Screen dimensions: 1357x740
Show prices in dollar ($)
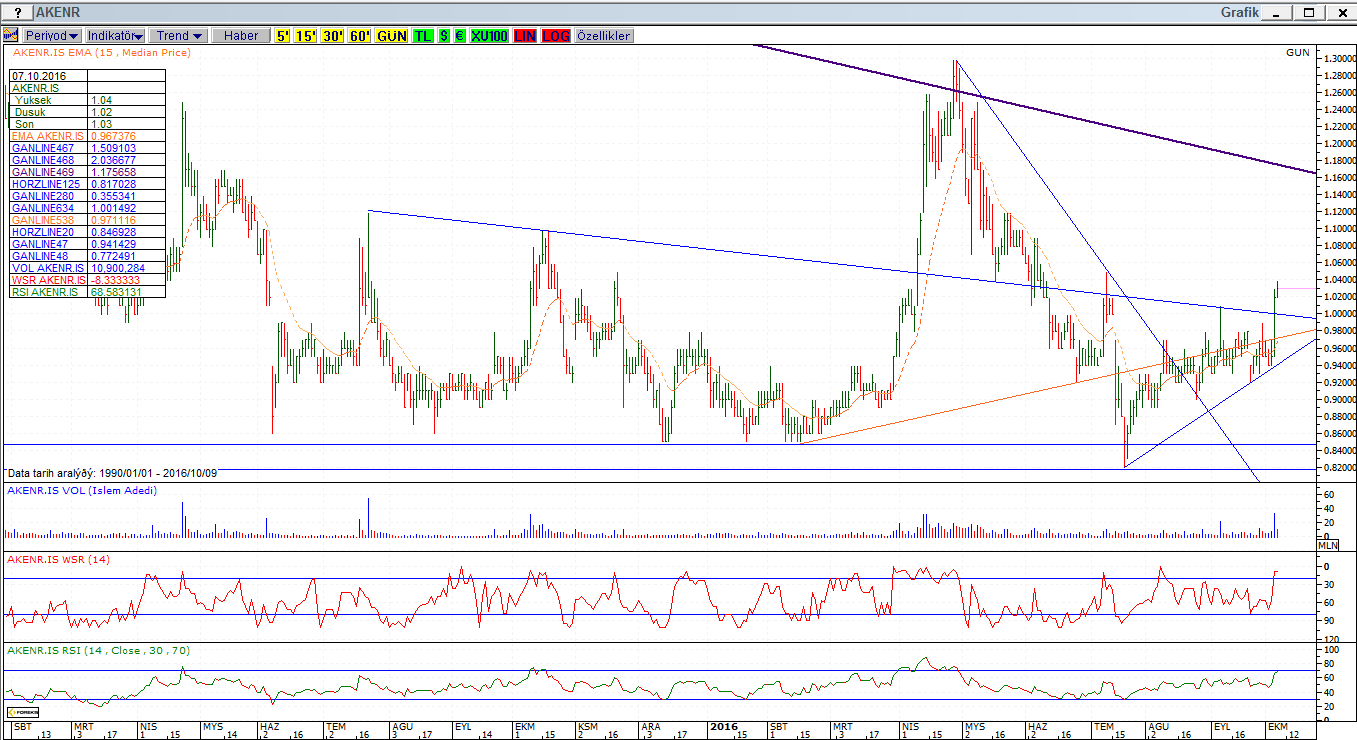(444, 35)
